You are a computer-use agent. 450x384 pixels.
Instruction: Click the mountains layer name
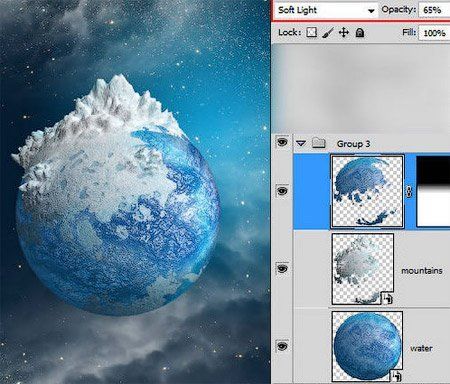point(422,271)
